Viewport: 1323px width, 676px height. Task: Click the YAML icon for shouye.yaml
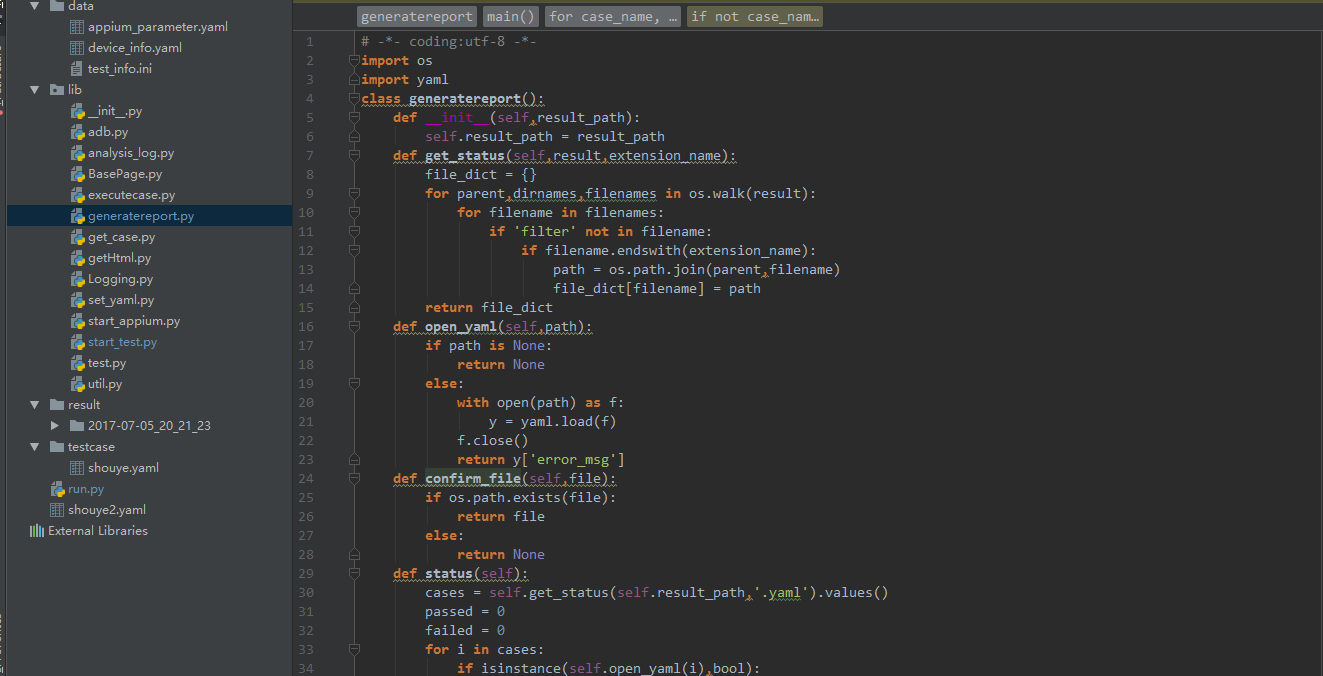78,468
